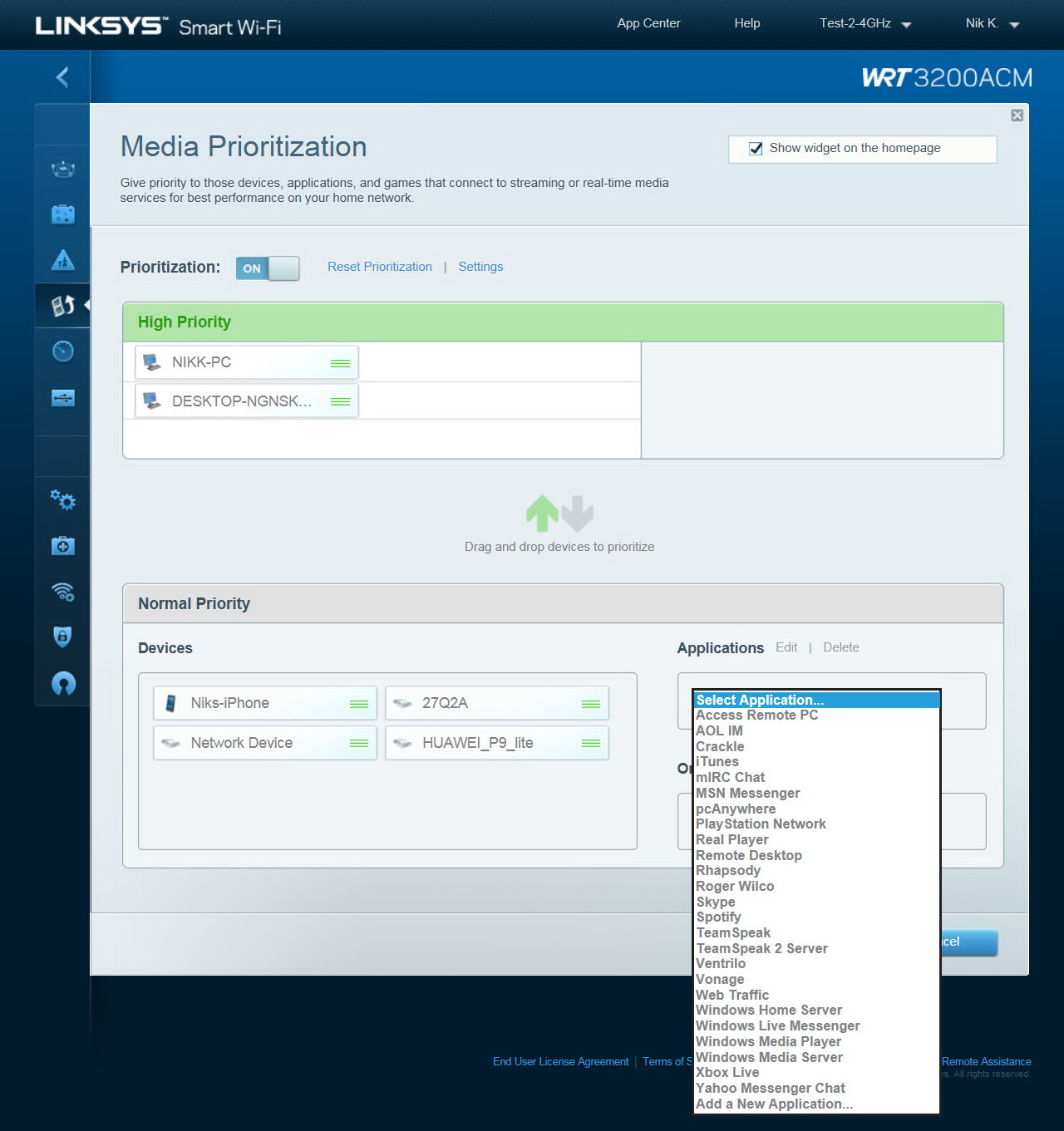Click the DESKTOP-NGNSK computer icon

click(x=152, y=401)
